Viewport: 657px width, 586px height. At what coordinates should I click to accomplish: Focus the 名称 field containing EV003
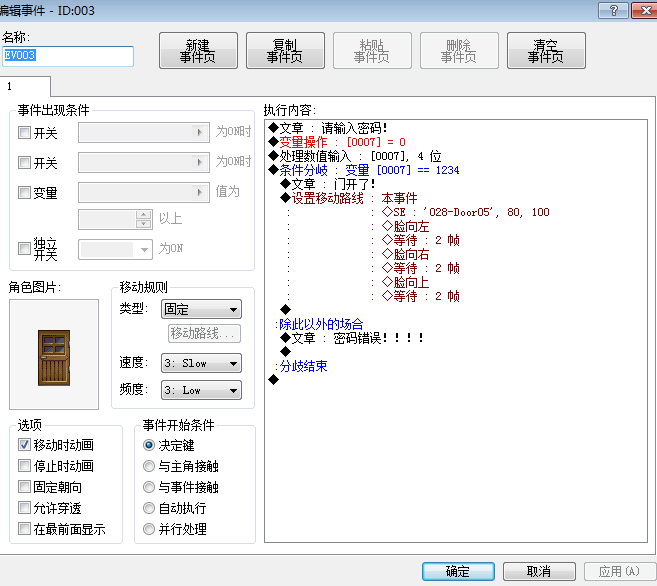(68, 56)
